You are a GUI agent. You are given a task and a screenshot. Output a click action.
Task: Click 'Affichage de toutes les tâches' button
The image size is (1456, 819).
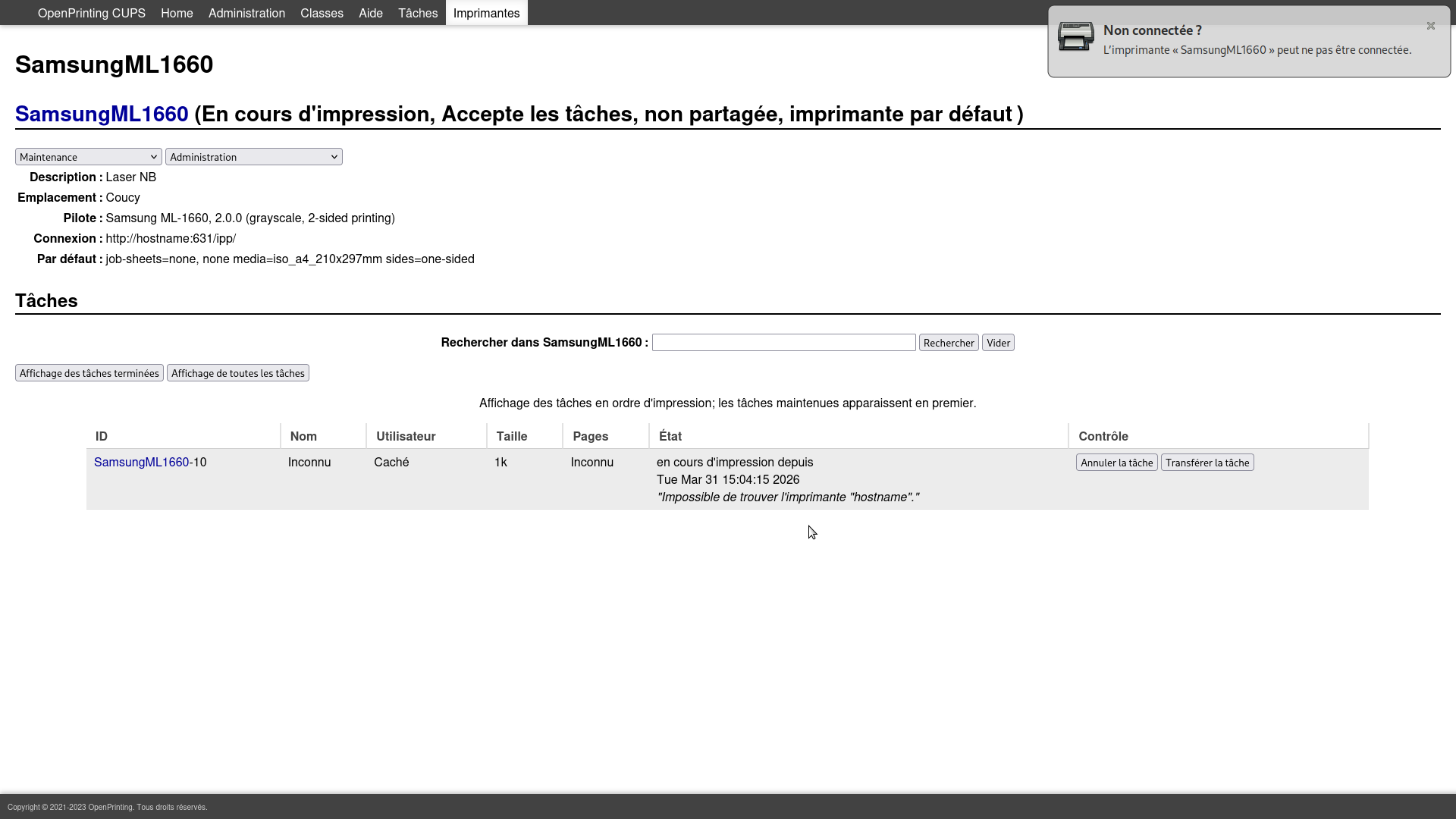[x=238, y=373]
